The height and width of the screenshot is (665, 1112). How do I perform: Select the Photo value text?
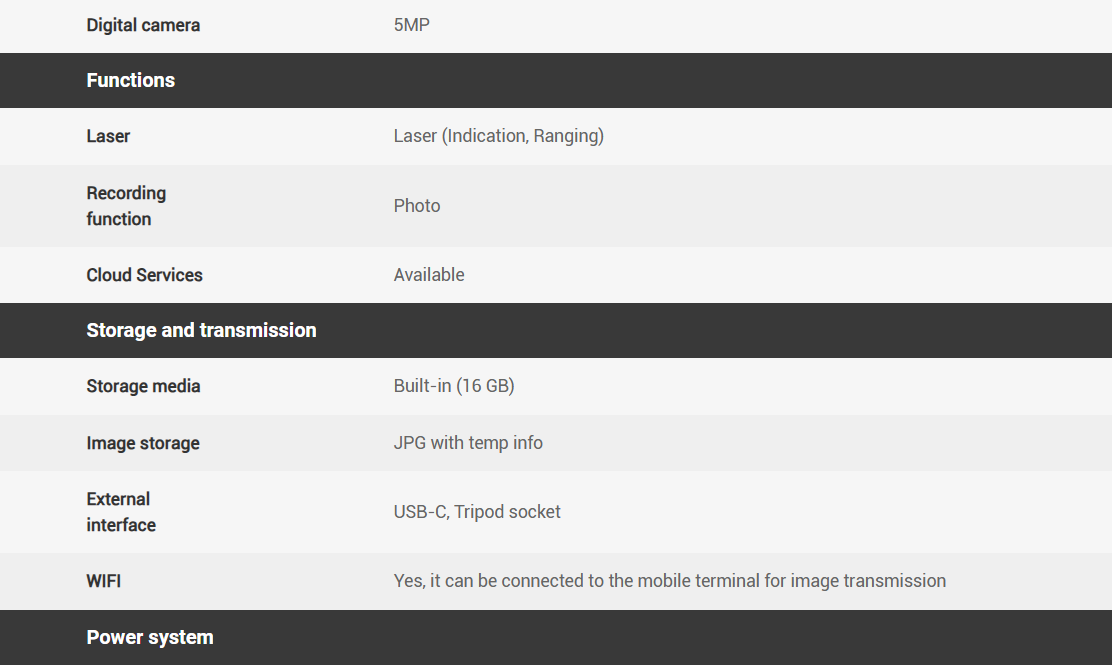click(417, 206)
